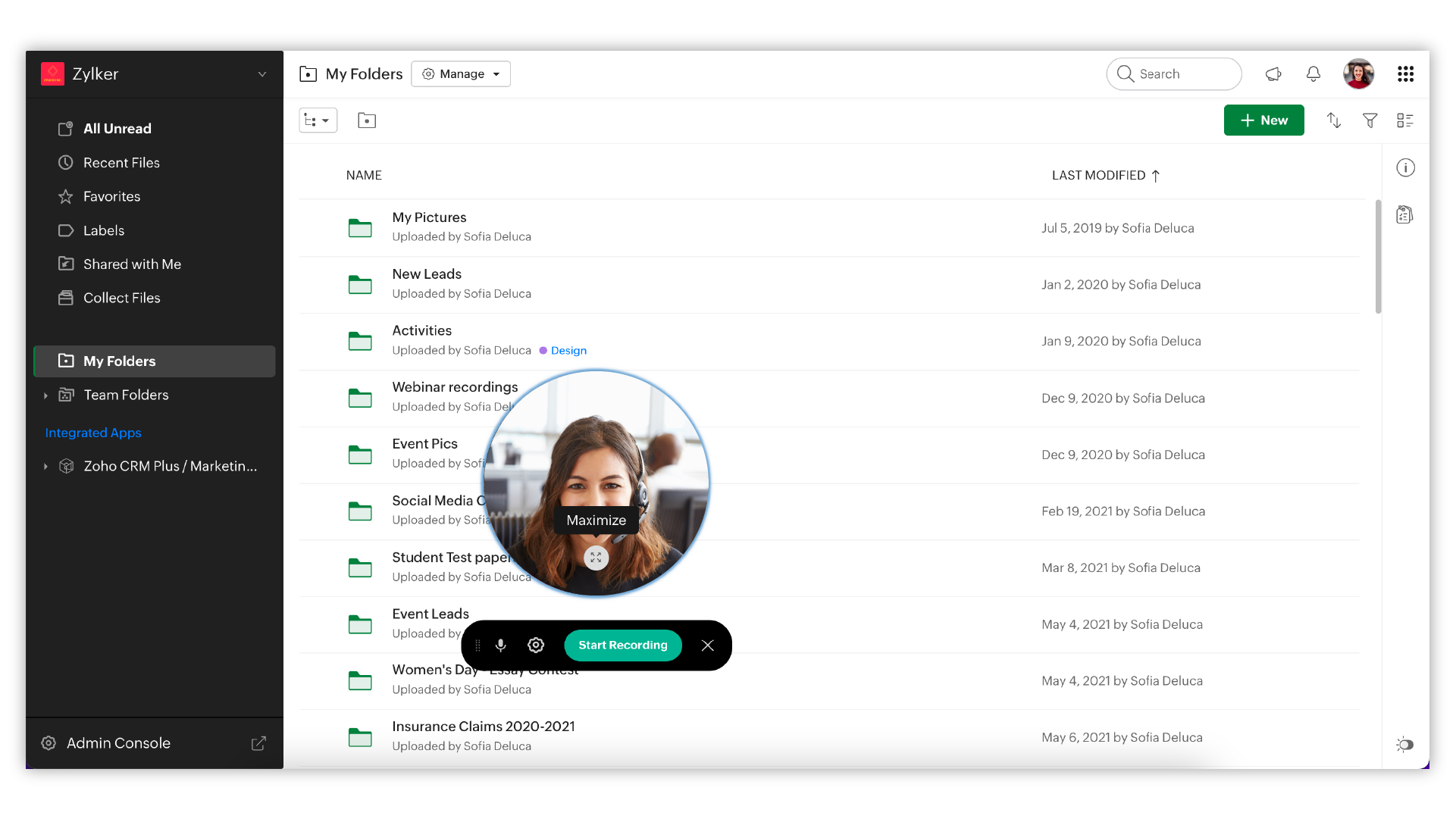Screen dimensions: 1456x819
Task: Toggle the night mode switch
Action: [1405, 745]
